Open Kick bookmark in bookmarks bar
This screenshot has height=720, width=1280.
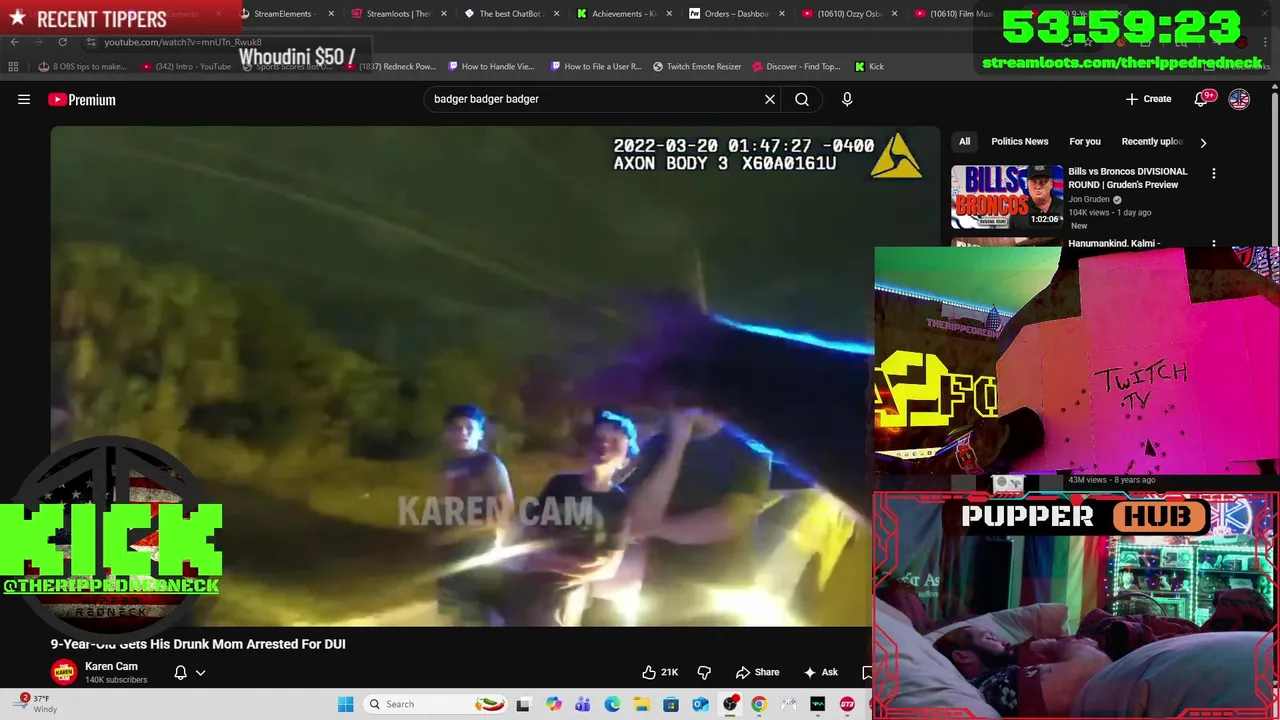pyautogui.click(x=869, y=67)
